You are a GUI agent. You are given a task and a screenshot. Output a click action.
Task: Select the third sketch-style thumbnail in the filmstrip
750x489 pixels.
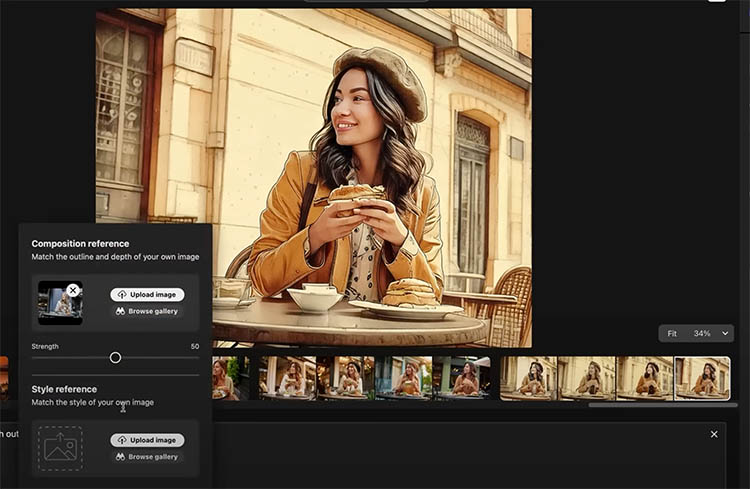coord(644,378)
